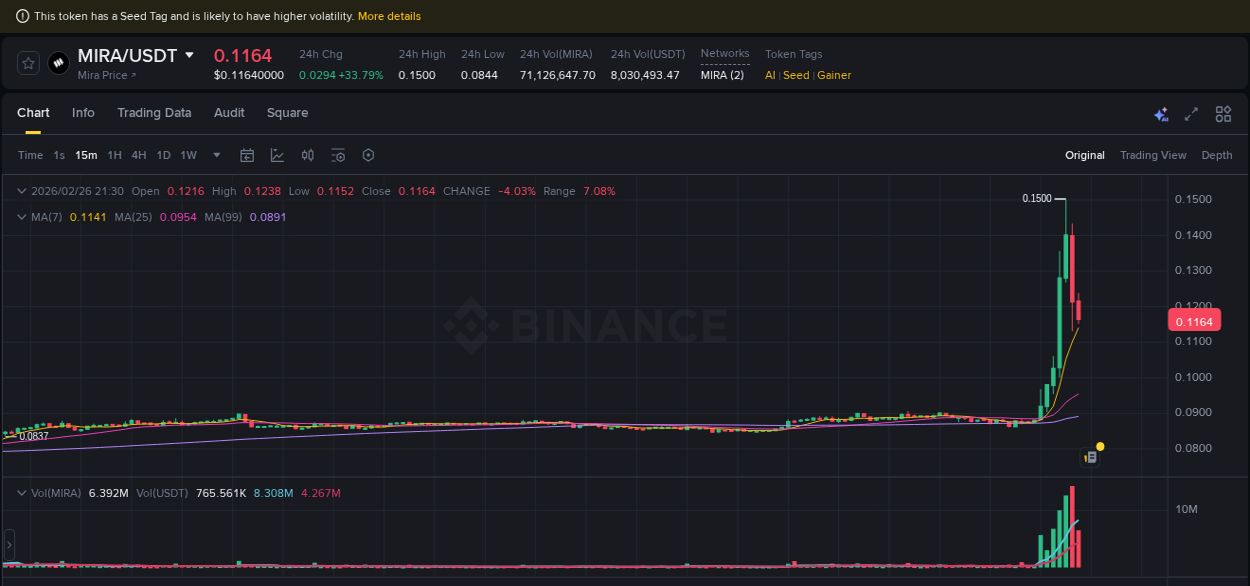Favorite MIRA/USDT using the star icon
1250x586 pixels.
click(27, 62)
